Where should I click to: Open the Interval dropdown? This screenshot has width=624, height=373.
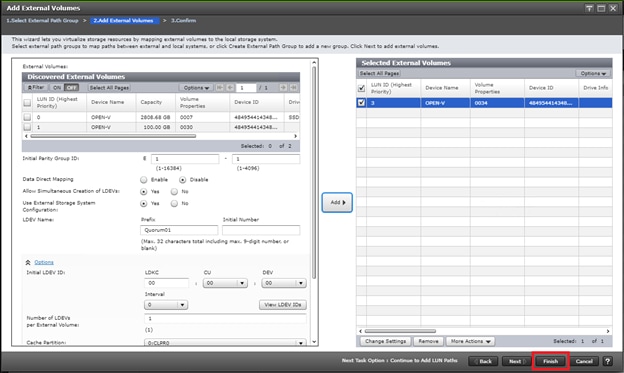(x=166, y=305)
